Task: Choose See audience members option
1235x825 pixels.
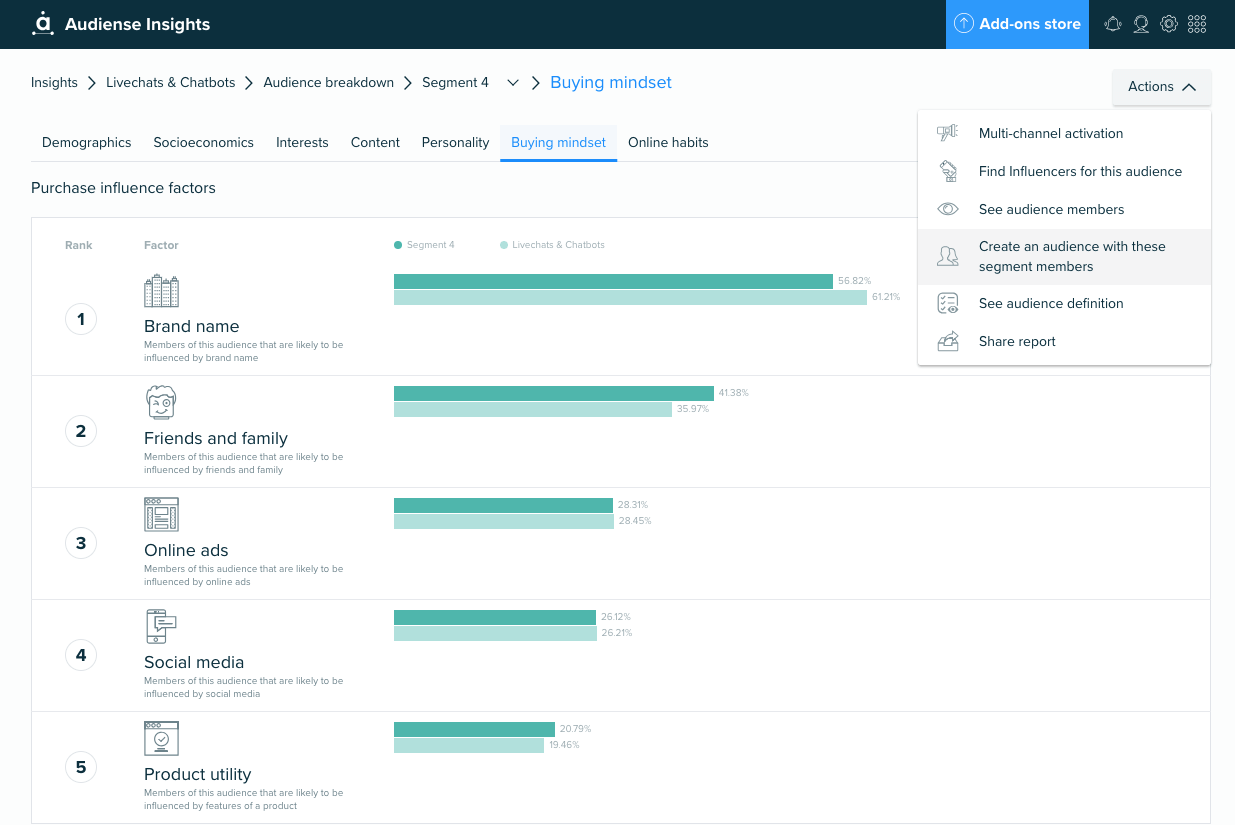Action: (x=1064, y=209)
